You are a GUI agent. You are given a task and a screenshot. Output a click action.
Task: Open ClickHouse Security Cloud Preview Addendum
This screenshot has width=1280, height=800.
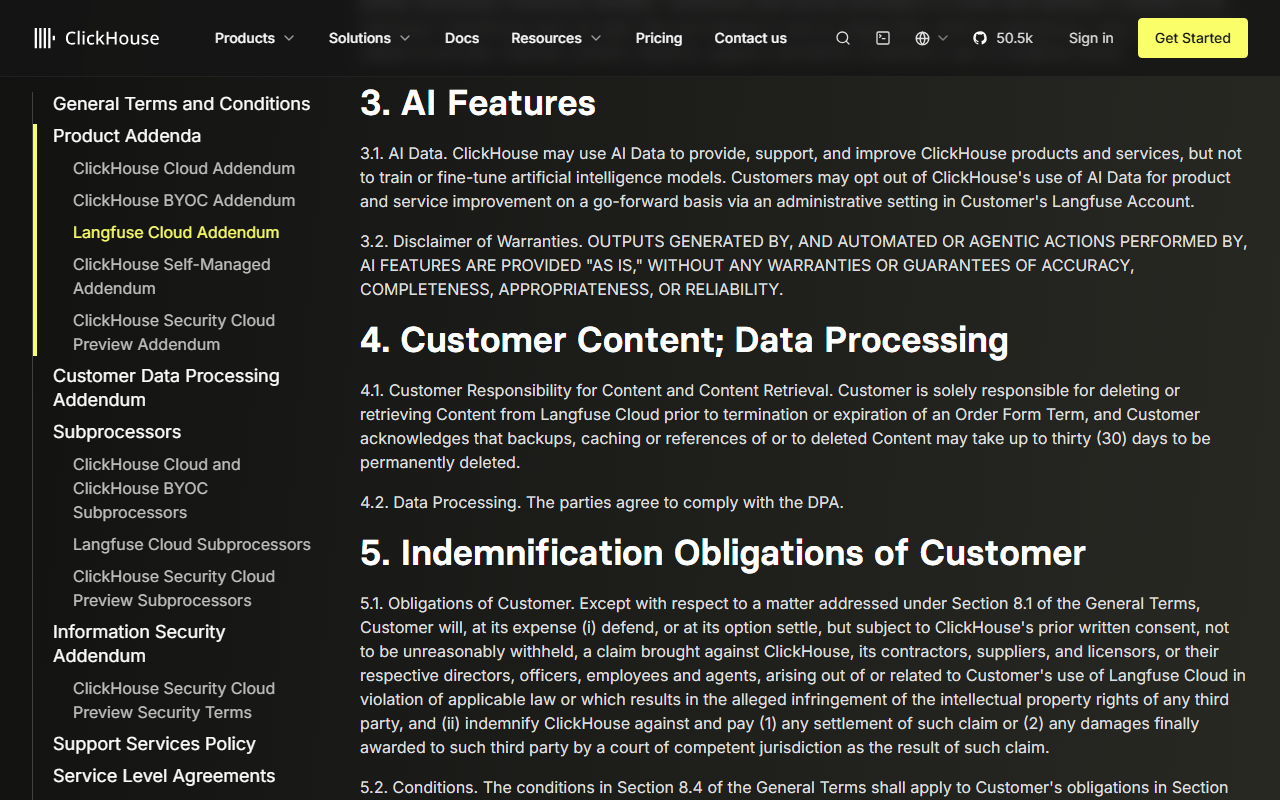point(174,332)
